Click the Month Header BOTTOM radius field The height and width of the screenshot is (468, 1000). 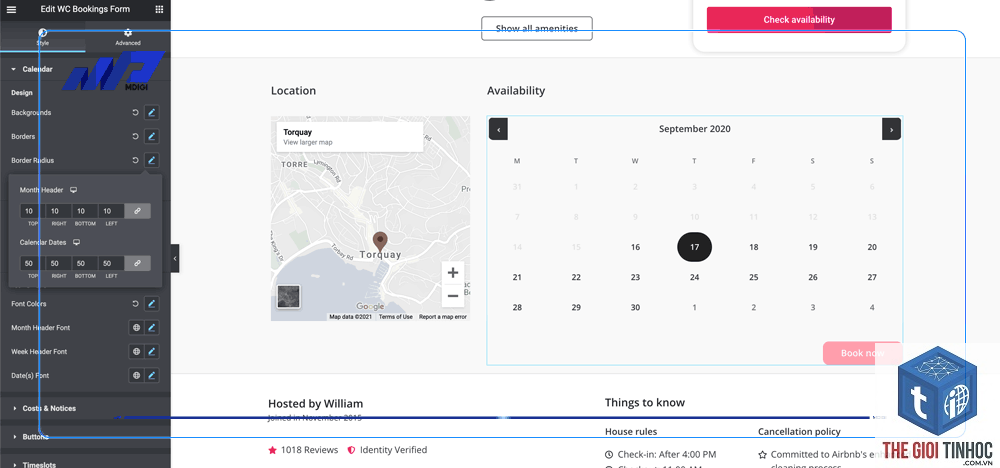[85, 211]
